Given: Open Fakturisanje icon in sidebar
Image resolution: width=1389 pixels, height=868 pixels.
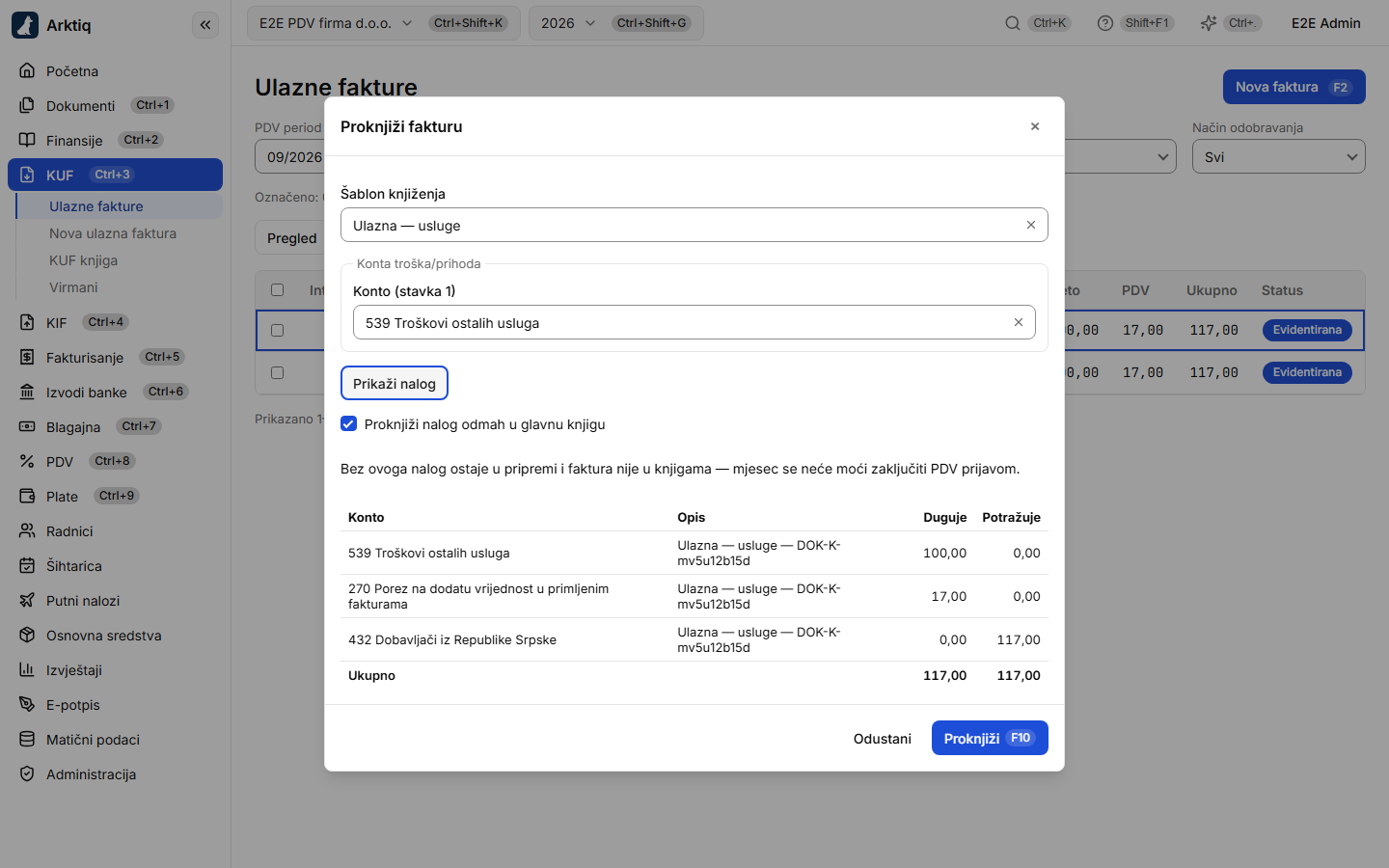Looking at the screenshot, I should pos(27,357).
